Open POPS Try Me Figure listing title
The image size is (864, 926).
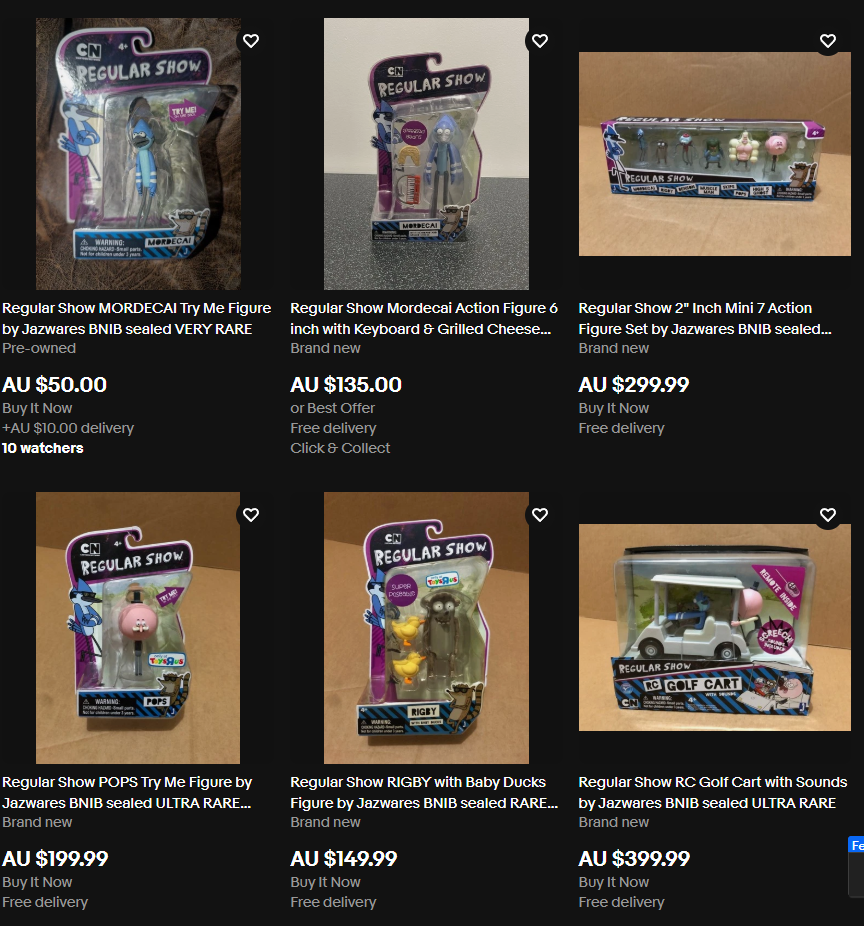(127, 793)
